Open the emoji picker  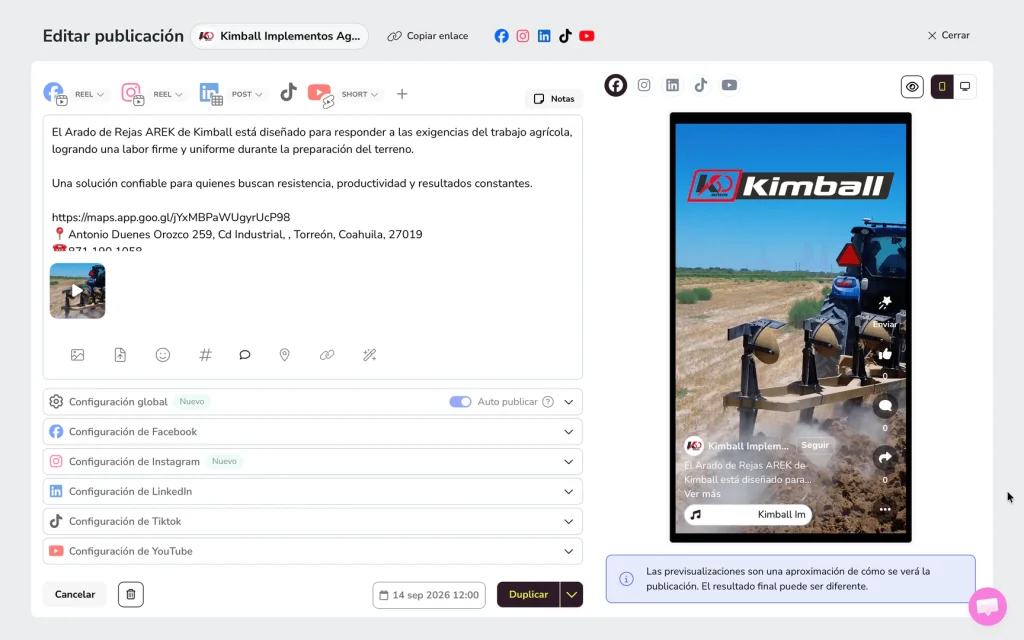point(163,355)
